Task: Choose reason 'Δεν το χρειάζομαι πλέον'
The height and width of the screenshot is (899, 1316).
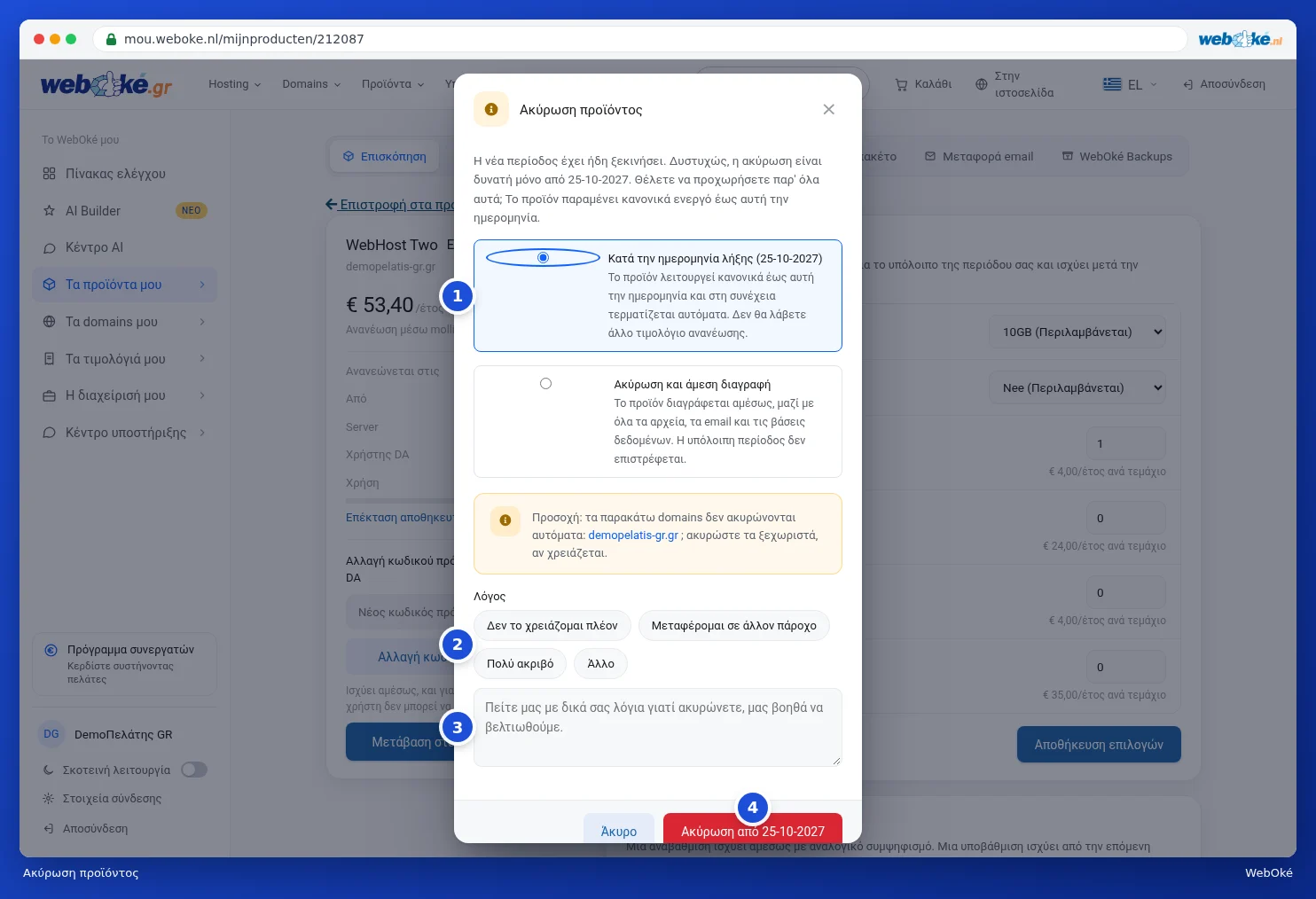Action: pyautogui.click(x=552, y=626)
